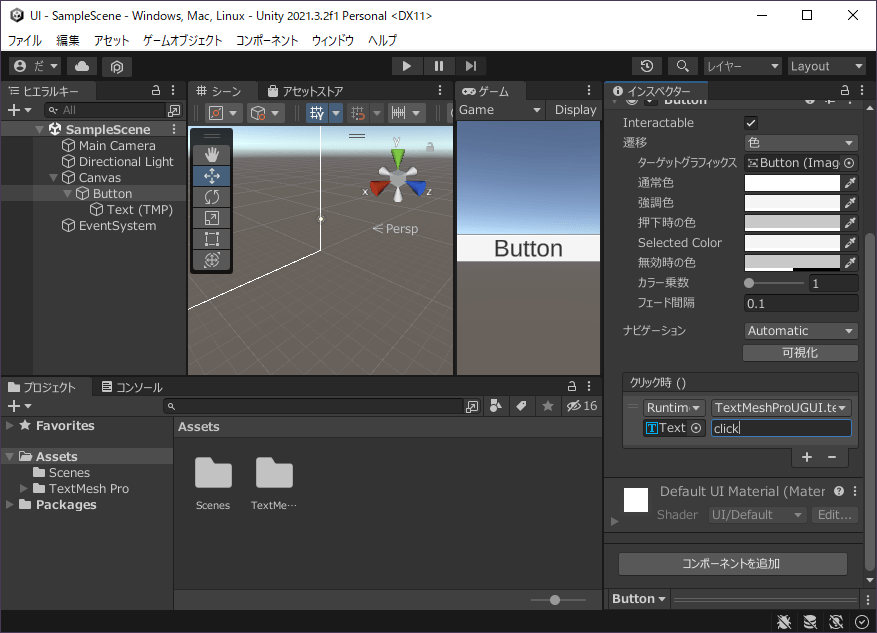Start Play mode
The height and width of the screenshot is (633, 877).
[407, 66]
